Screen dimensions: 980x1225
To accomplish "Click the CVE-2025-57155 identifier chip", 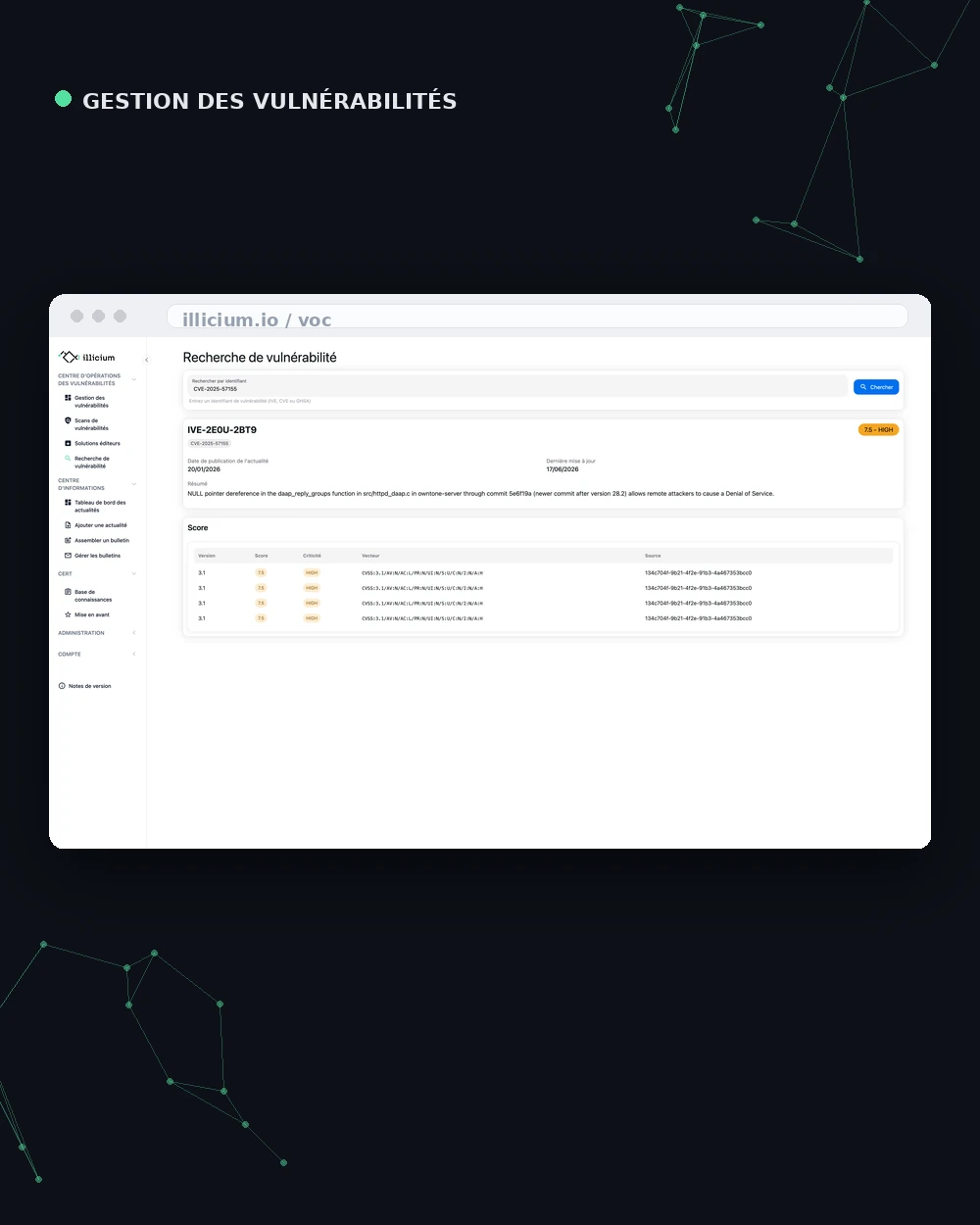I will point(210,443).
